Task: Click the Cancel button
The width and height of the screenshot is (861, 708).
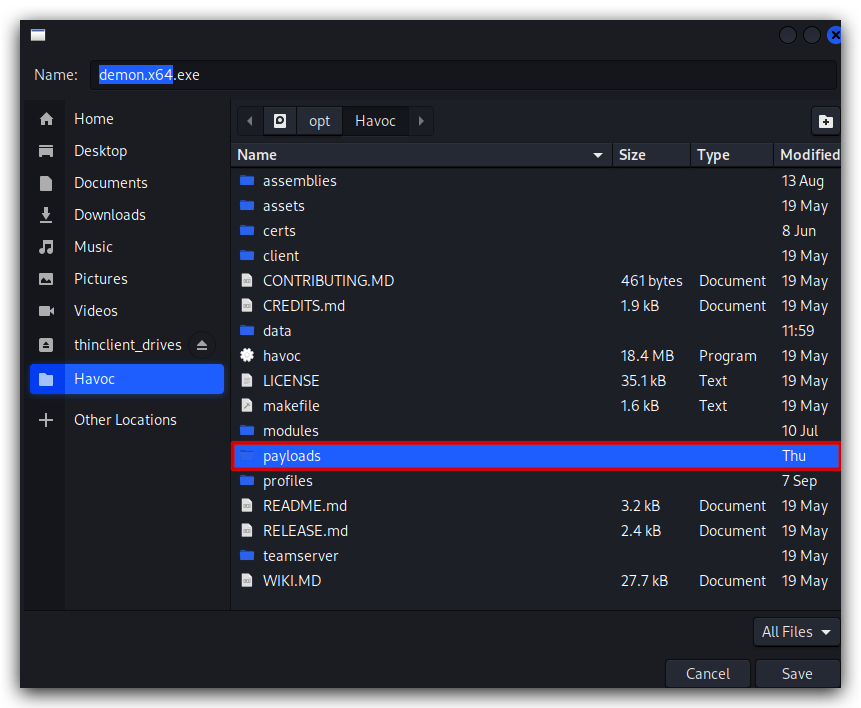Action: (708, 673)
